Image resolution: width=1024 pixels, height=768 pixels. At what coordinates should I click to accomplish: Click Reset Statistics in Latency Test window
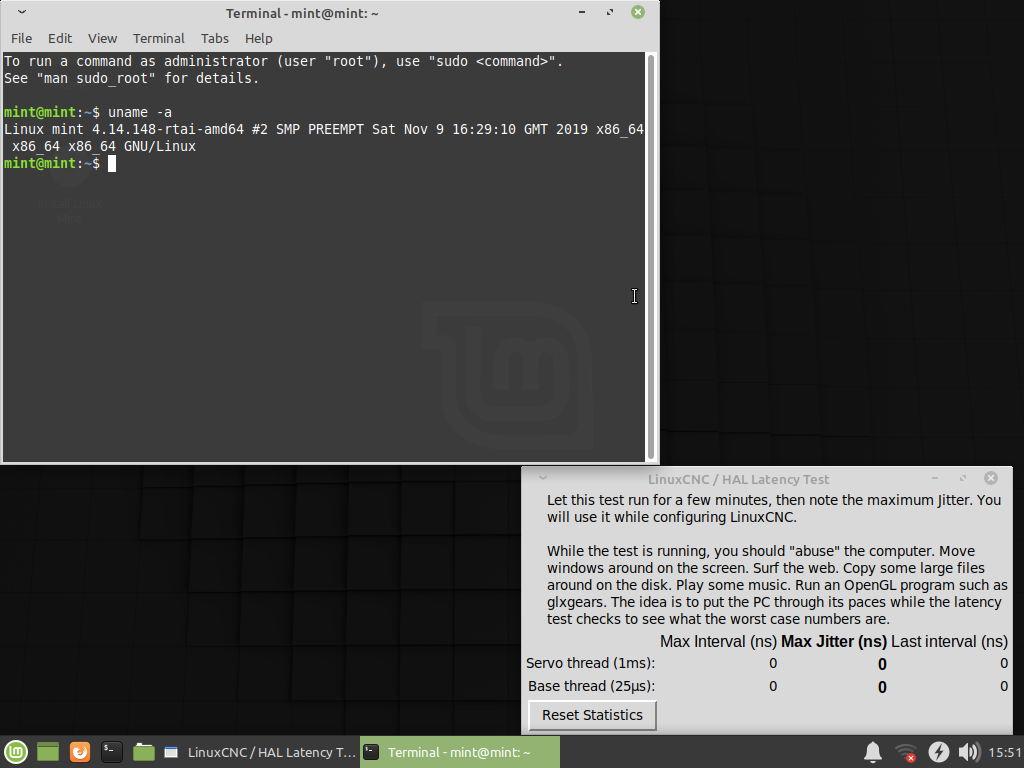[592, 715]
